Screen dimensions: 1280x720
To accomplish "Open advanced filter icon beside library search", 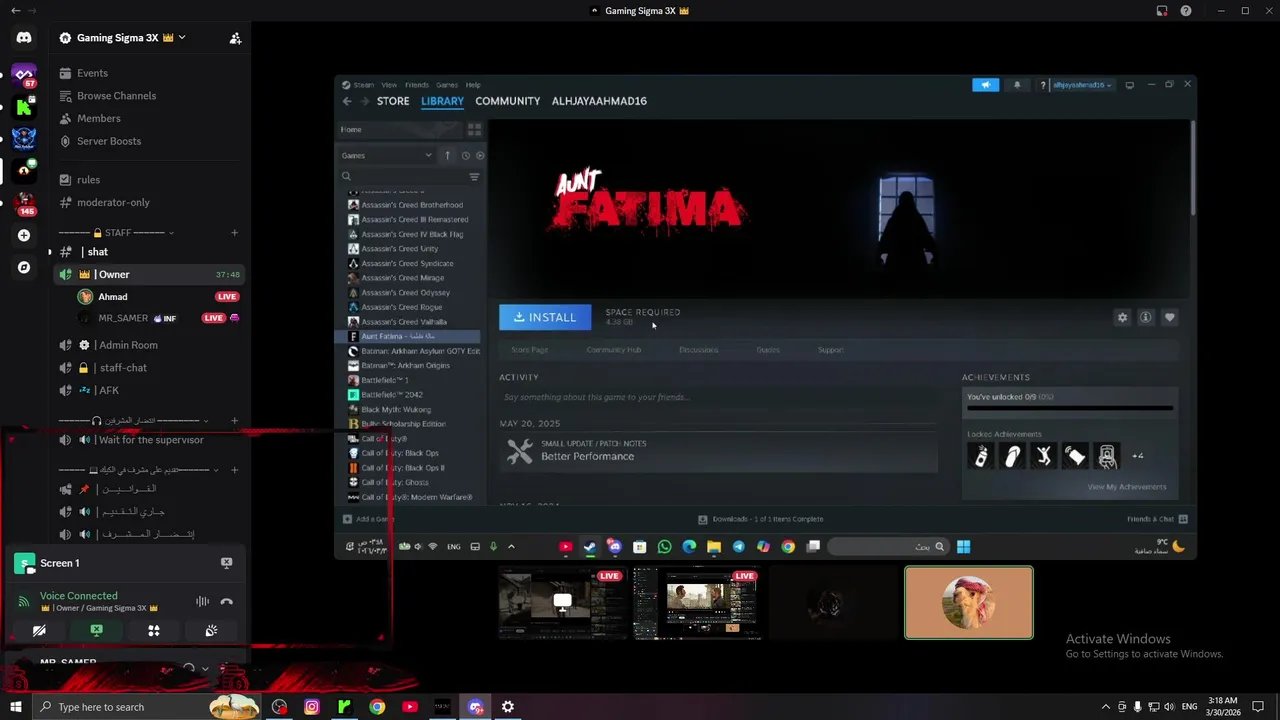I will (x=474, y=177).
